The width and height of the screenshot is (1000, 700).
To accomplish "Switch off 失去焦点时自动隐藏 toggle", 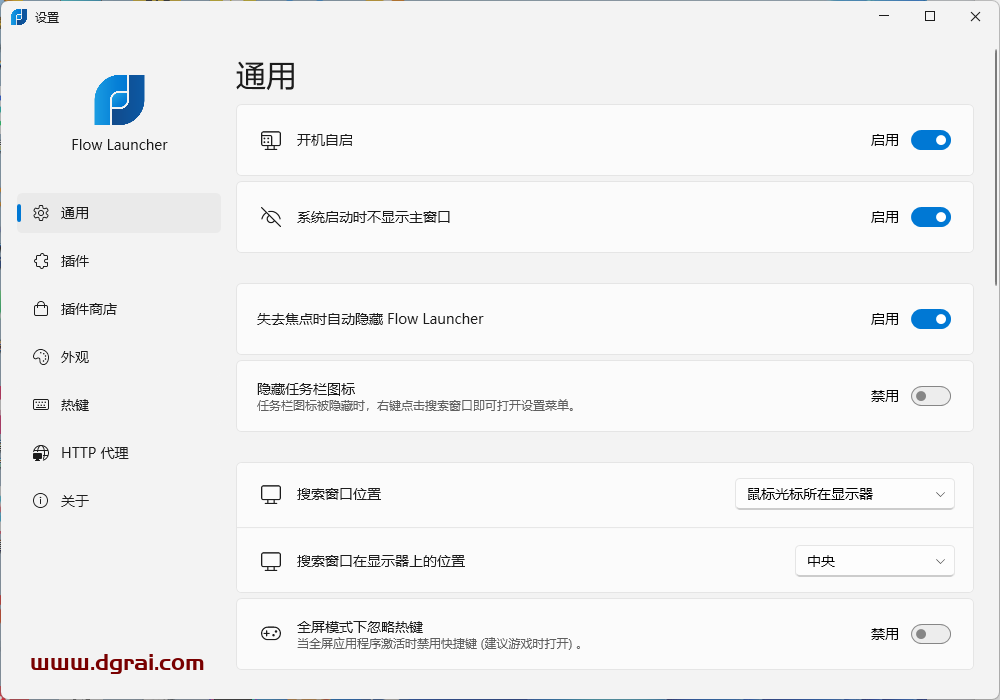I will coord(930,319).
